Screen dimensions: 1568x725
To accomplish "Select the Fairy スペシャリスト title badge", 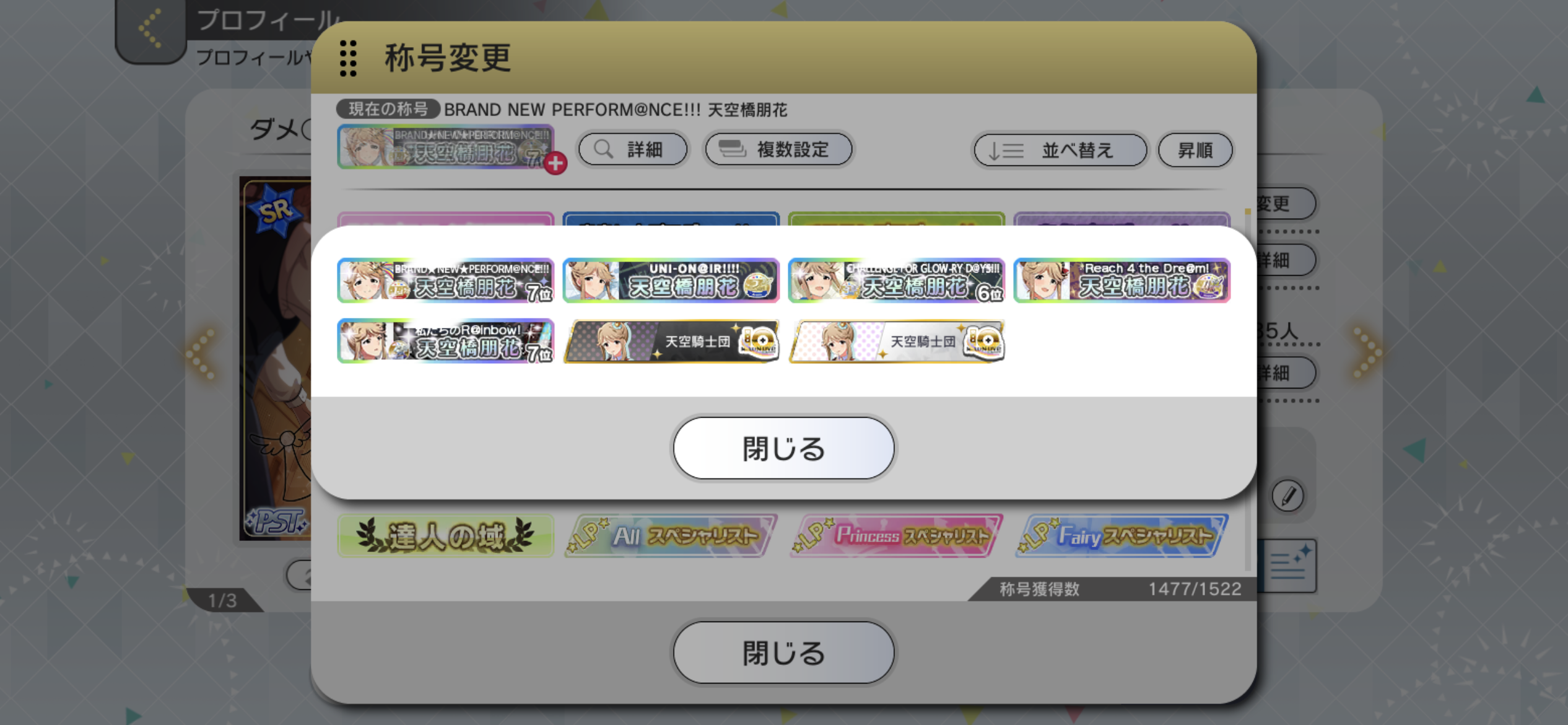I will [x=1122, y=536].
